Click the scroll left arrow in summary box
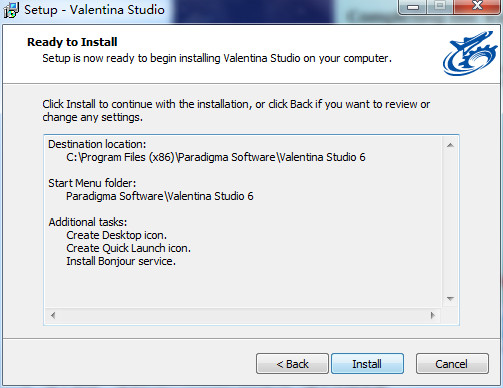The height and width of the screenshot is (388, 503). pos(53,315)
